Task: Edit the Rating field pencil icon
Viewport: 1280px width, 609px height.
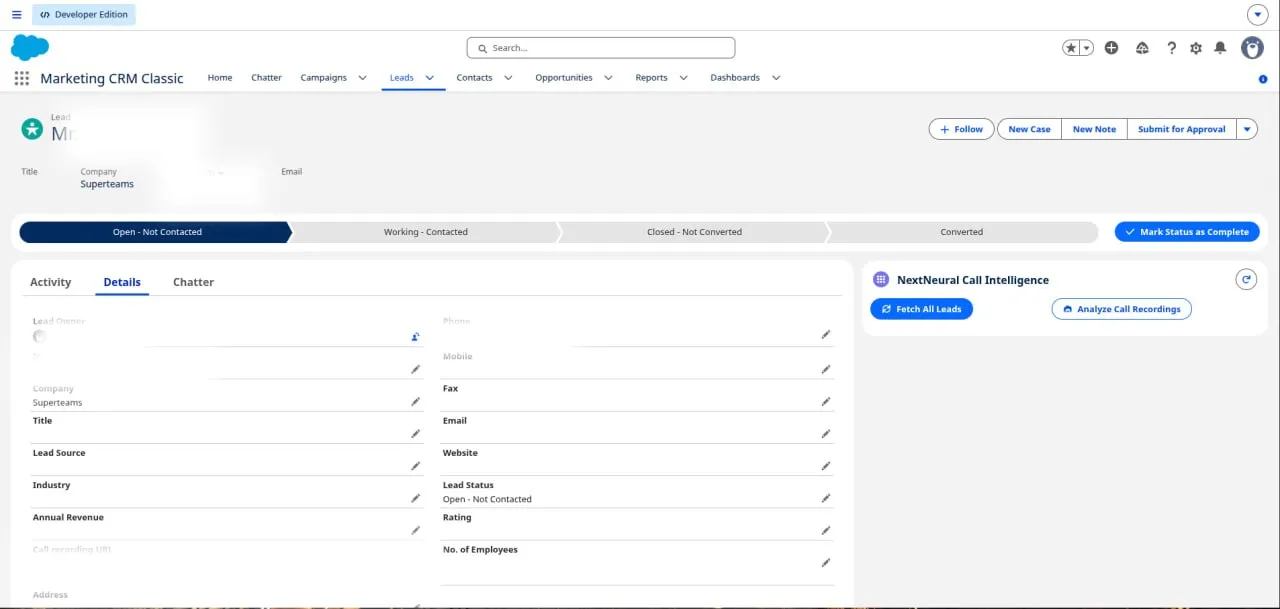Action: point(826,530)
